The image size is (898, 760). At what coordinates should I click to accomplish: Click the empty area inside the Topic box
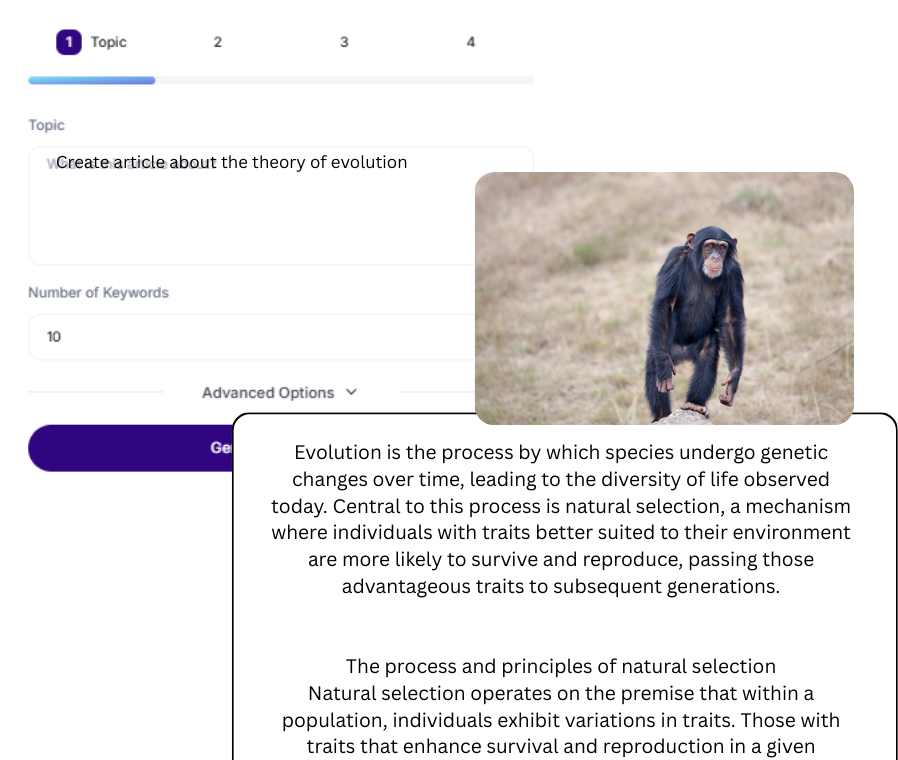click(x=250, y=225)
